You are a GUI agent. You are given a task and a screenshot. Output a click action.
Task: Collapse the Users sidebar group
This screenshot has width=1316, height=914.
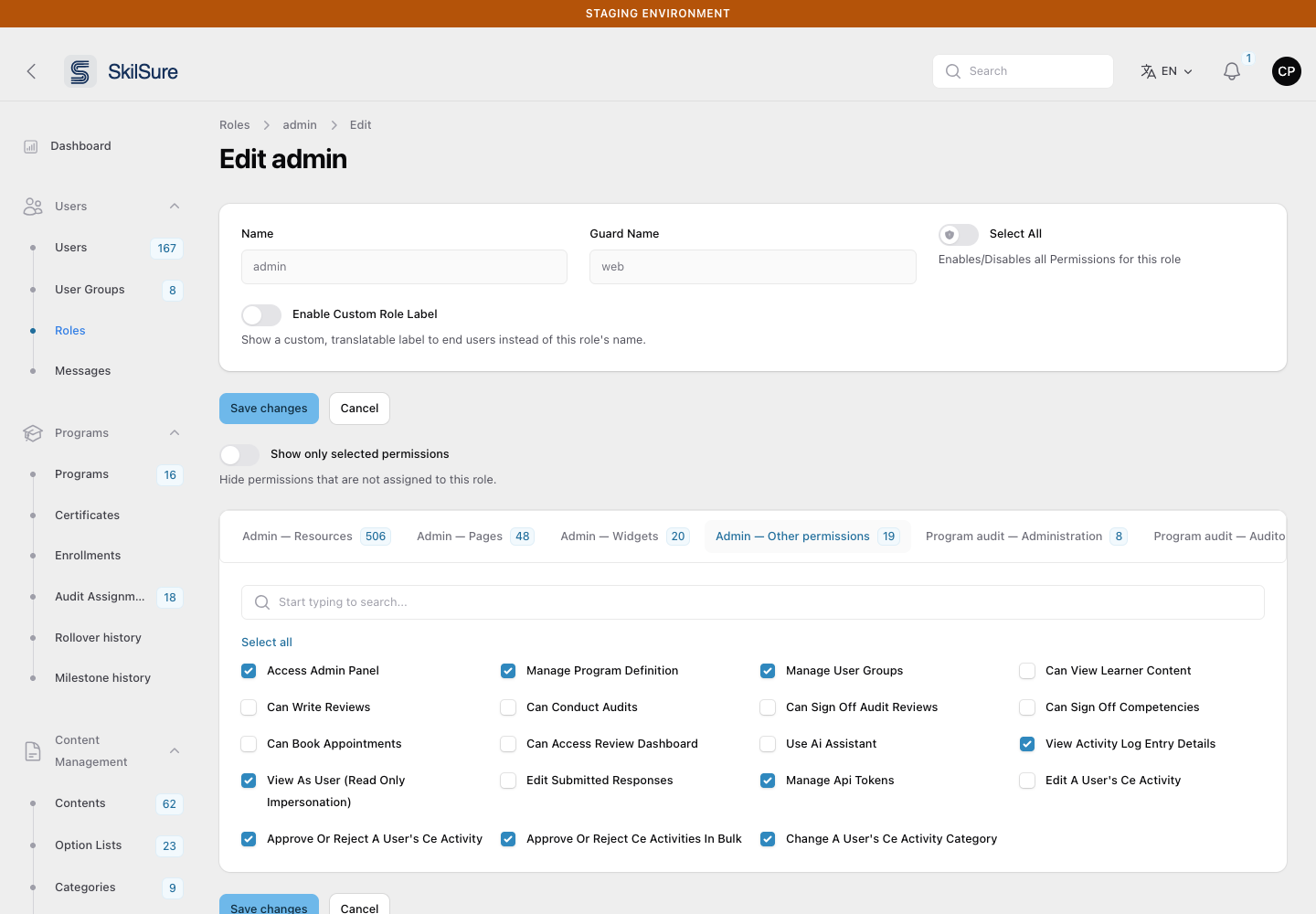pyautogui.click(x=175, y=207)
